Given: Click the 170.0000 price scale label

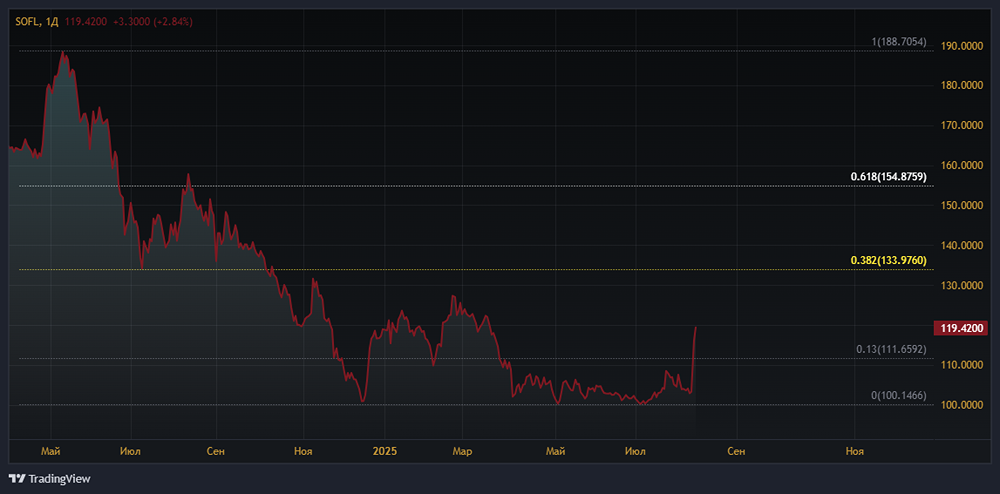Looking at the screenshot, I should (x=962, y=126).
